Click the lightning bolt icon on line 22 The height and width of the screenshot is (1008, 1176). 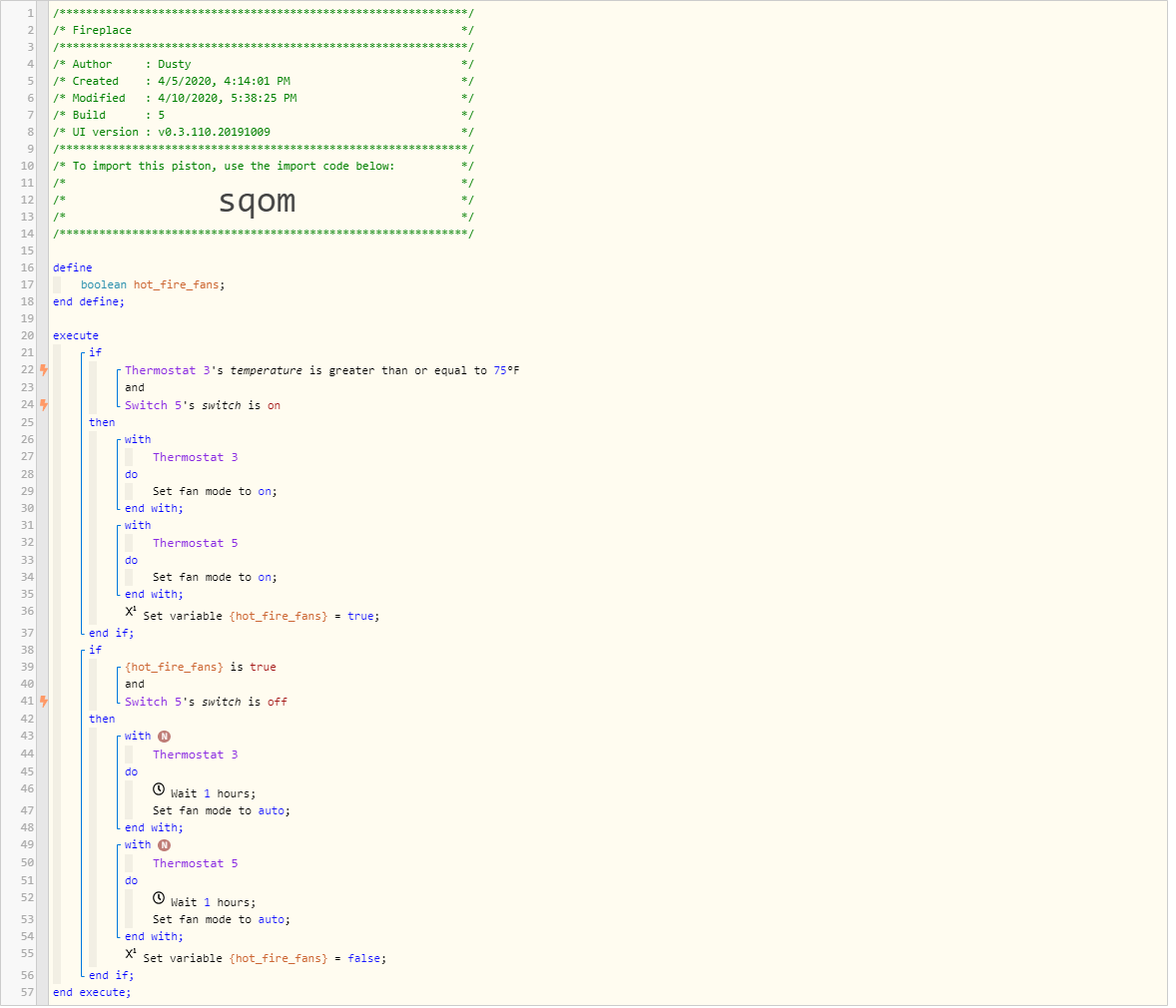tap(44, 369)
